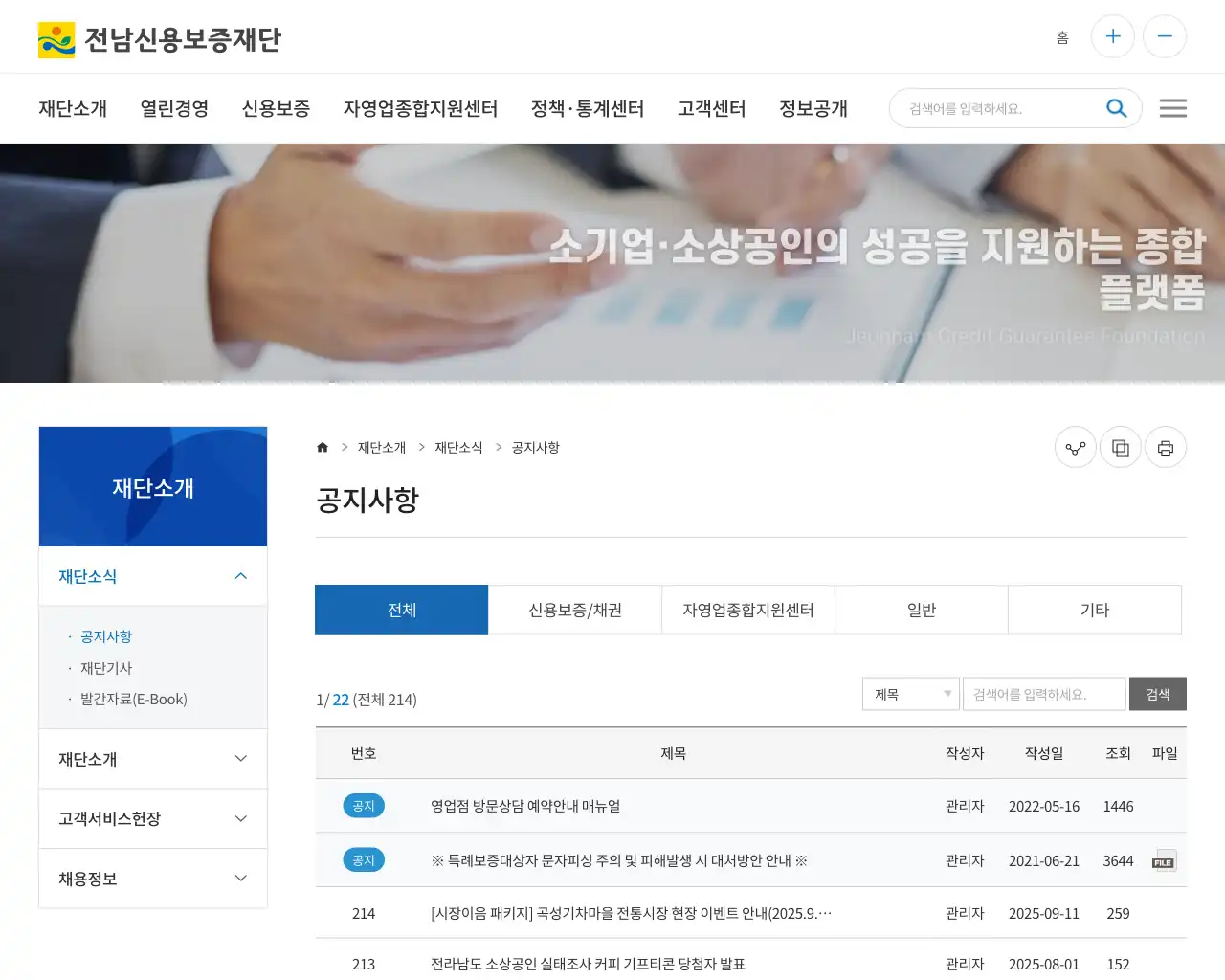Image resolution: width=1225 pixels, height=980 pixels.
Task: Click view count 3644
Action: pyautogui.click(x=1118, y=860)
